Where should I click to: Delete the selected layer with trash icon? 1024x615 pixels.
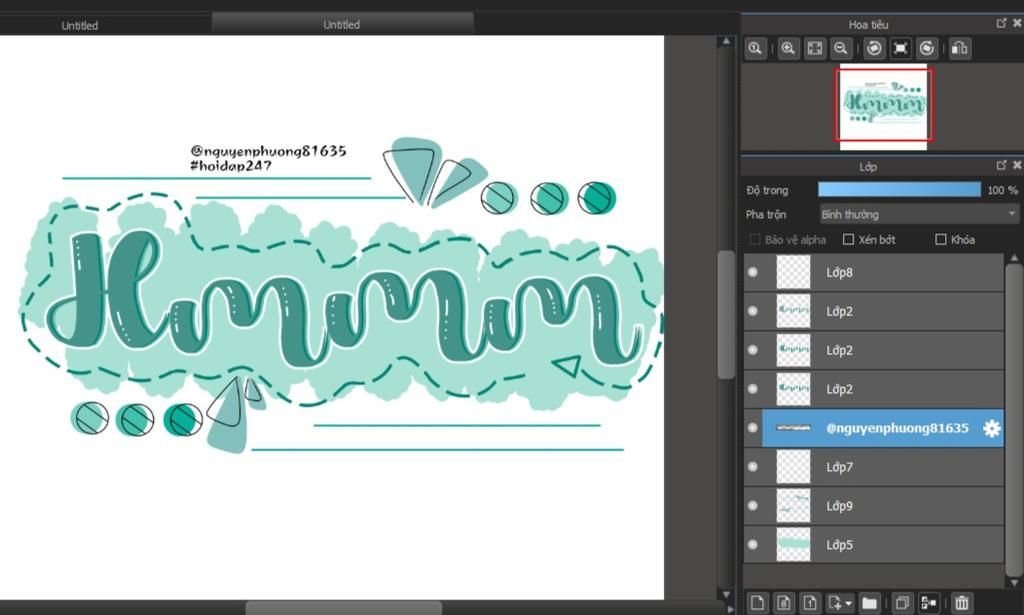pos(961,603)
